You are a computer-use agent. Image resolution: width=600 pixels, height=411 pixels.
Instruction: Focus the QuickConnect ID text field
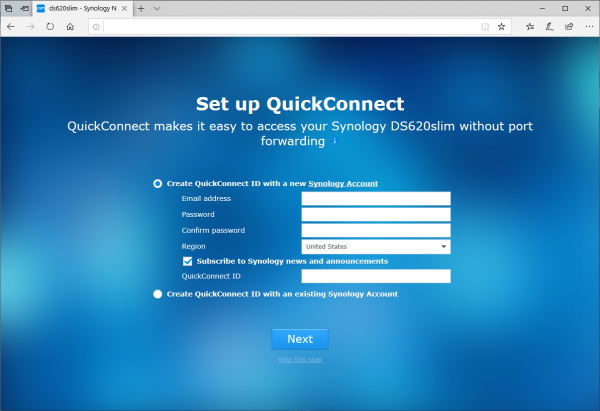coord(375,276)
